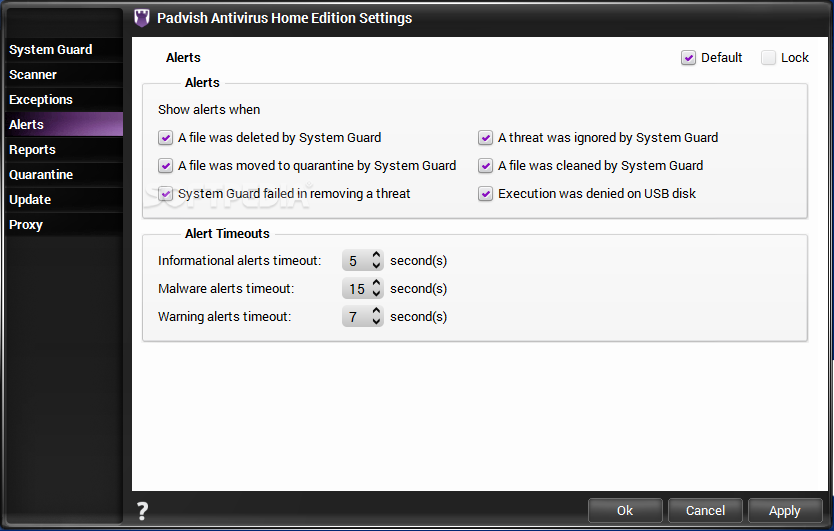Click the 'Malware alerts timeout:' label
The image size is (834, 531).
tap(226, 288)
